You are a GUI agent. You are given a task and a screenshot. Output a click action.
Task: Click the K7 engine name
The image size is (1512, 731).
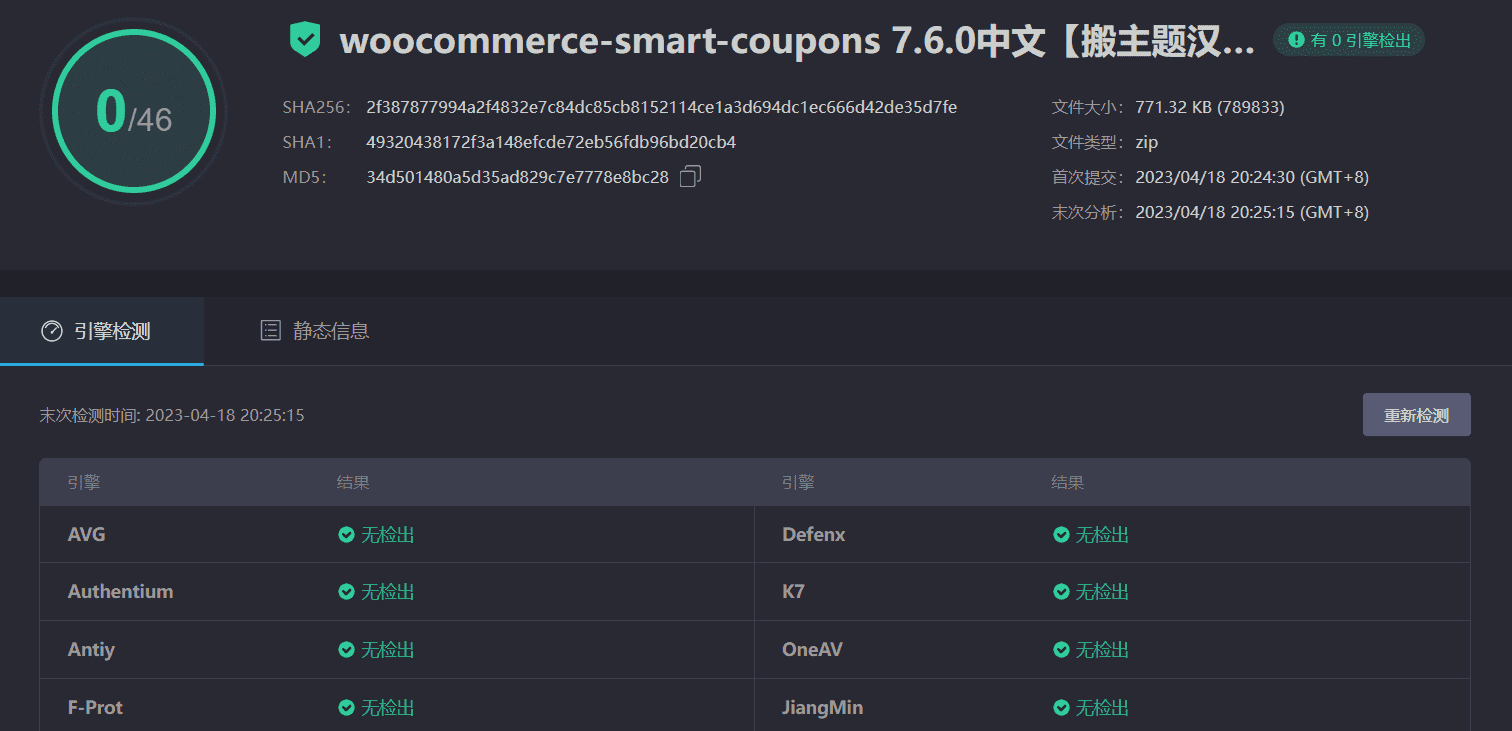pyautogui.click(x=793, y=592)
